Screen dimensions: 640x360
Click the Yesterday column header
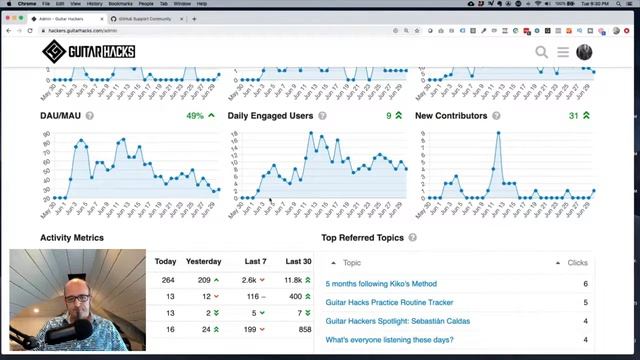203,261
